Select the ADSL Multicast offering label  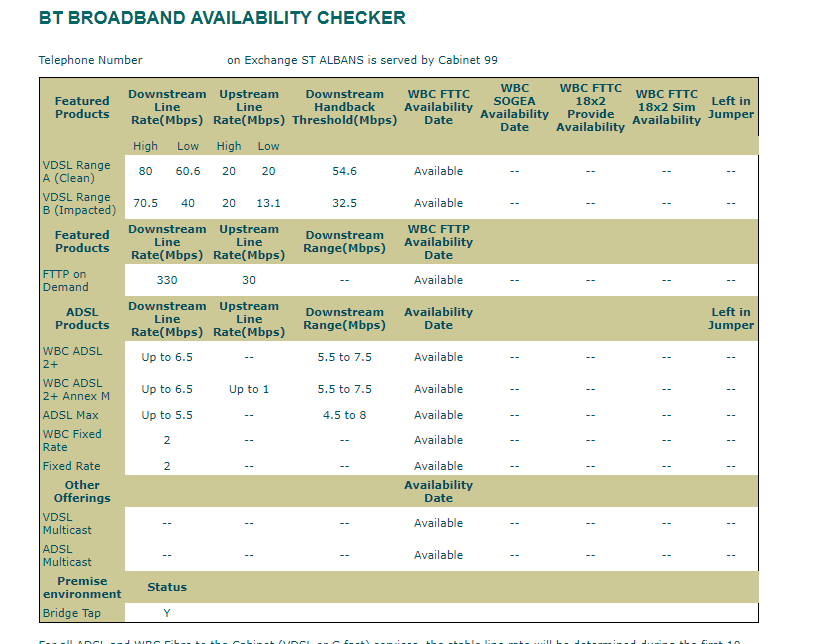point(67,555)
